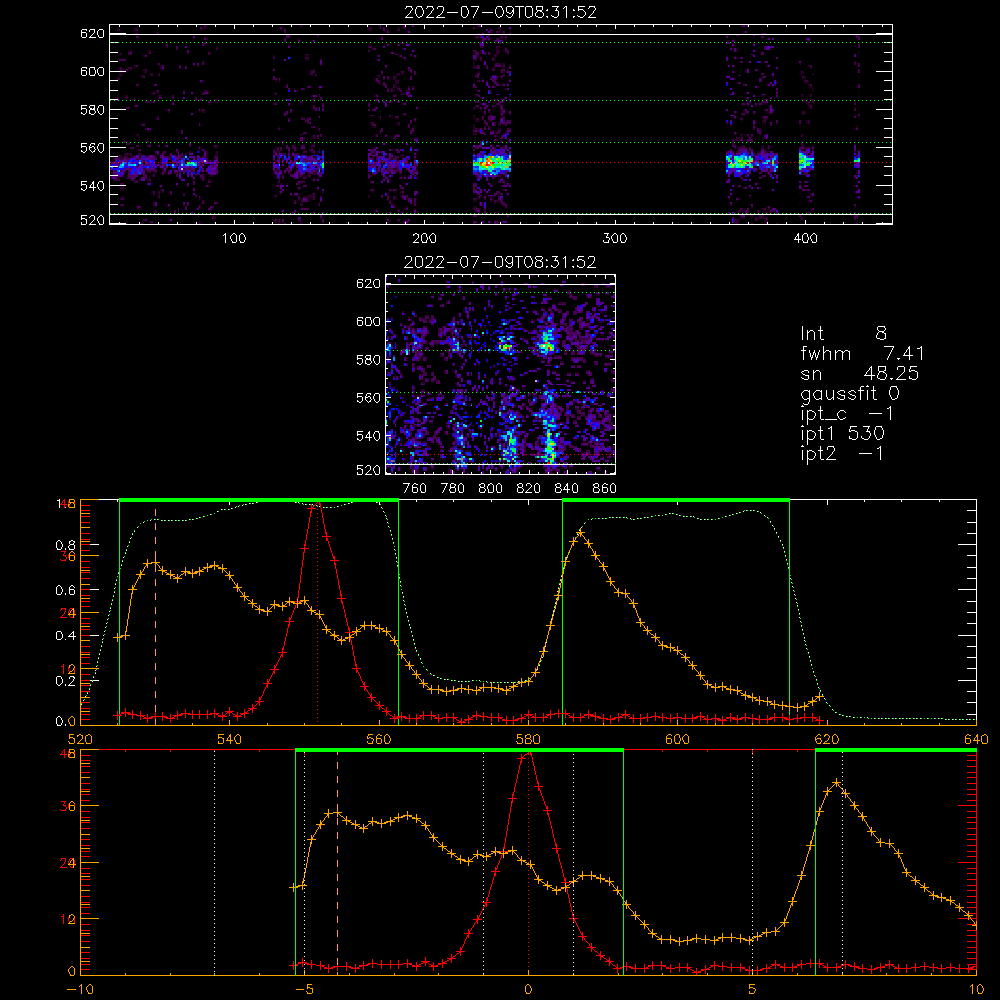The width and height of the screenshot is (1000, 1000).
Task: Select the 'fwhm 7.41' value
Action: (x=862, y=353)
